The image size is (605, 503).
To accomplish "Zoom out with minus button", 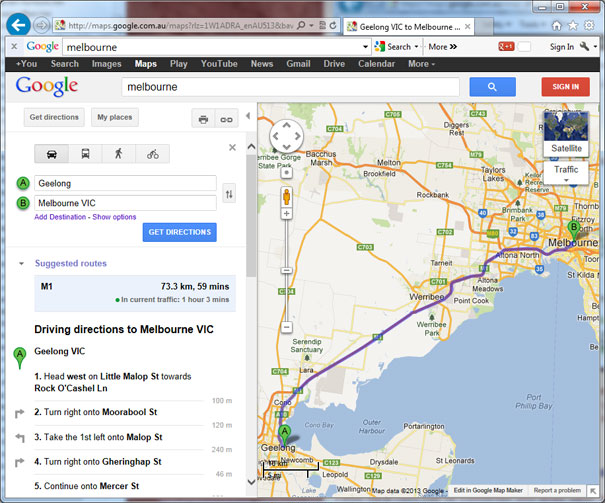I will click(286, 327).
